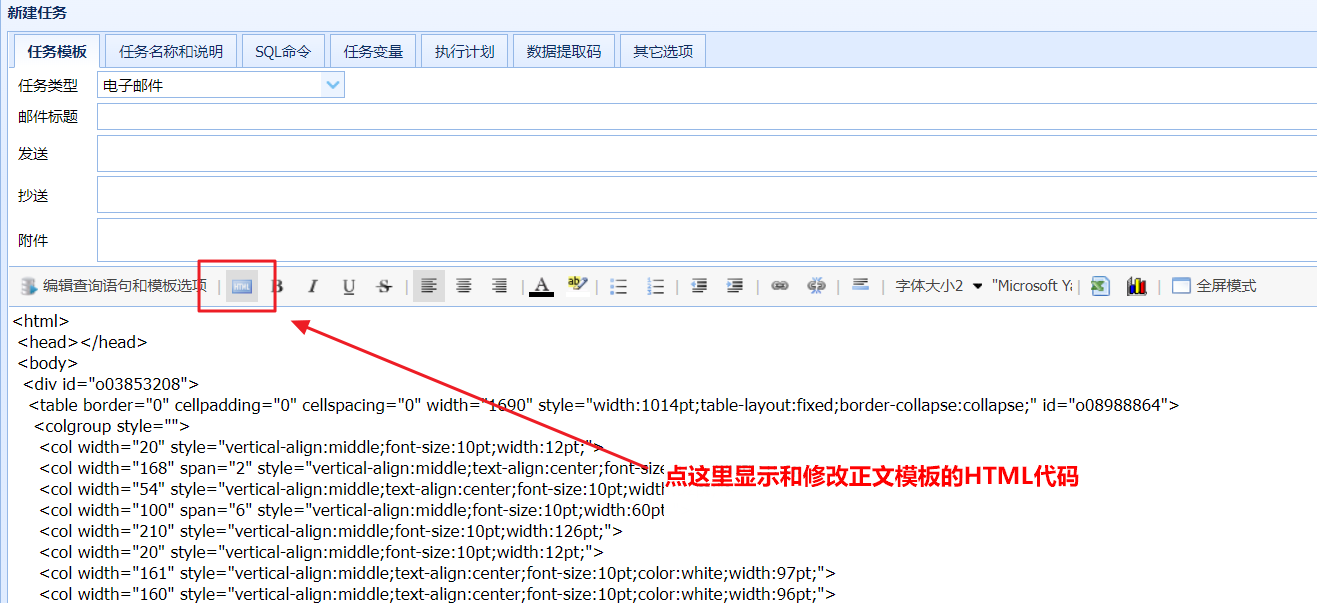Click the col width="100" span="6" line
The height and width of the screenshot is (603, 1317).
[352, 510]
